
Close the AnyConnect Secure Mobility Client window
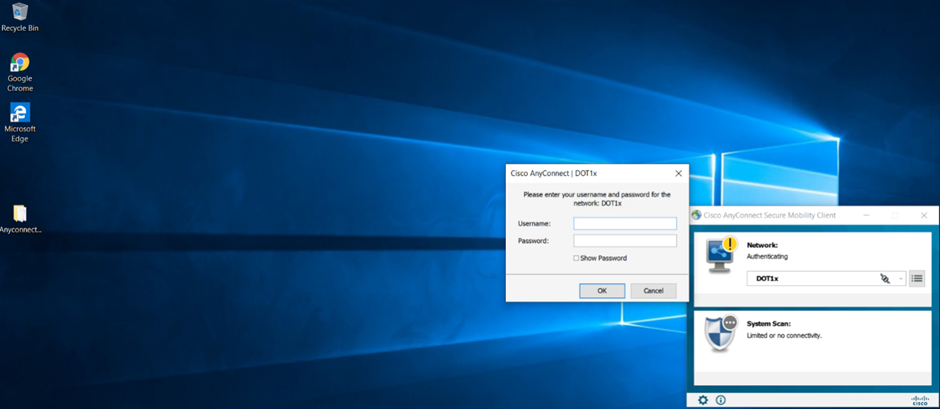coord(924,215)
